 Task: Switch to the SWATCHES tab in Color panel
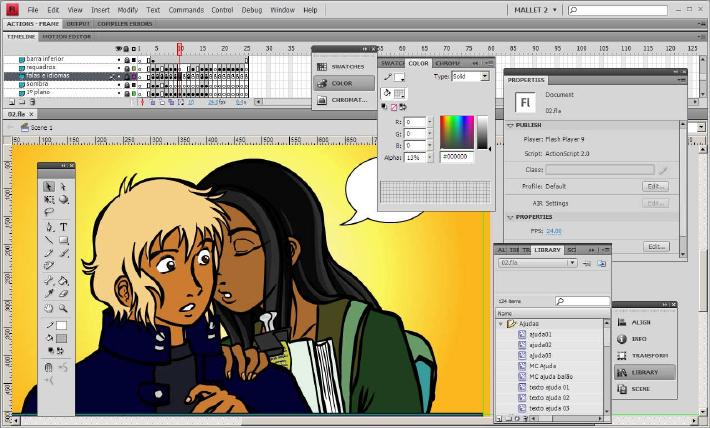click(392, 63)
